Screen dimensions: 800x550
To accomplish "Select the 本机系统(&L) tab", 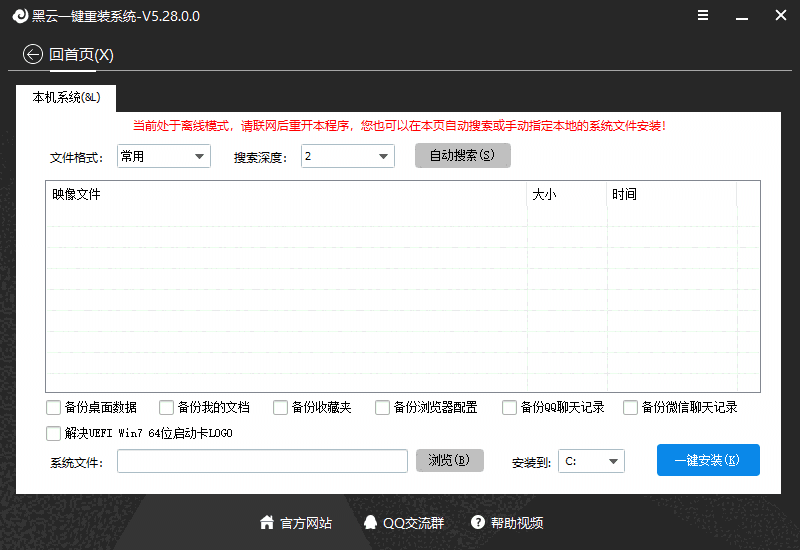I will coord(66,97).
